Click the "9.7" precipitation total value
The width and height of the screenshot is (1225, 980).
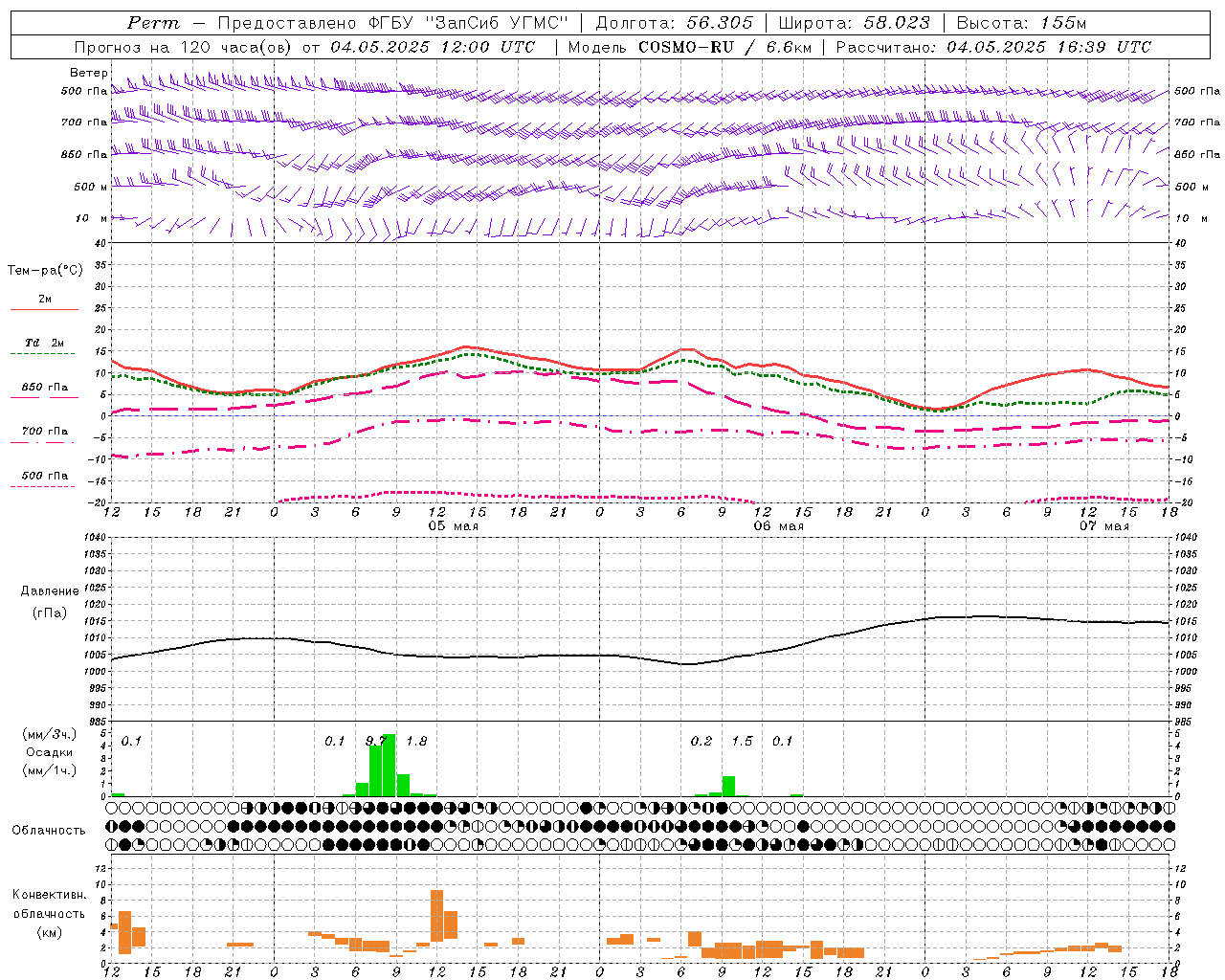click(376, 741)
